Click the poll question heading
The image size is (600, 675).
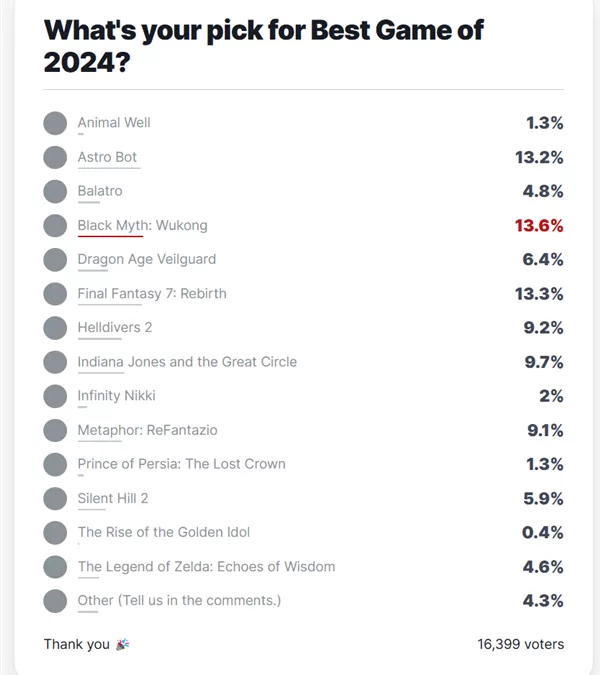(264, 46)
